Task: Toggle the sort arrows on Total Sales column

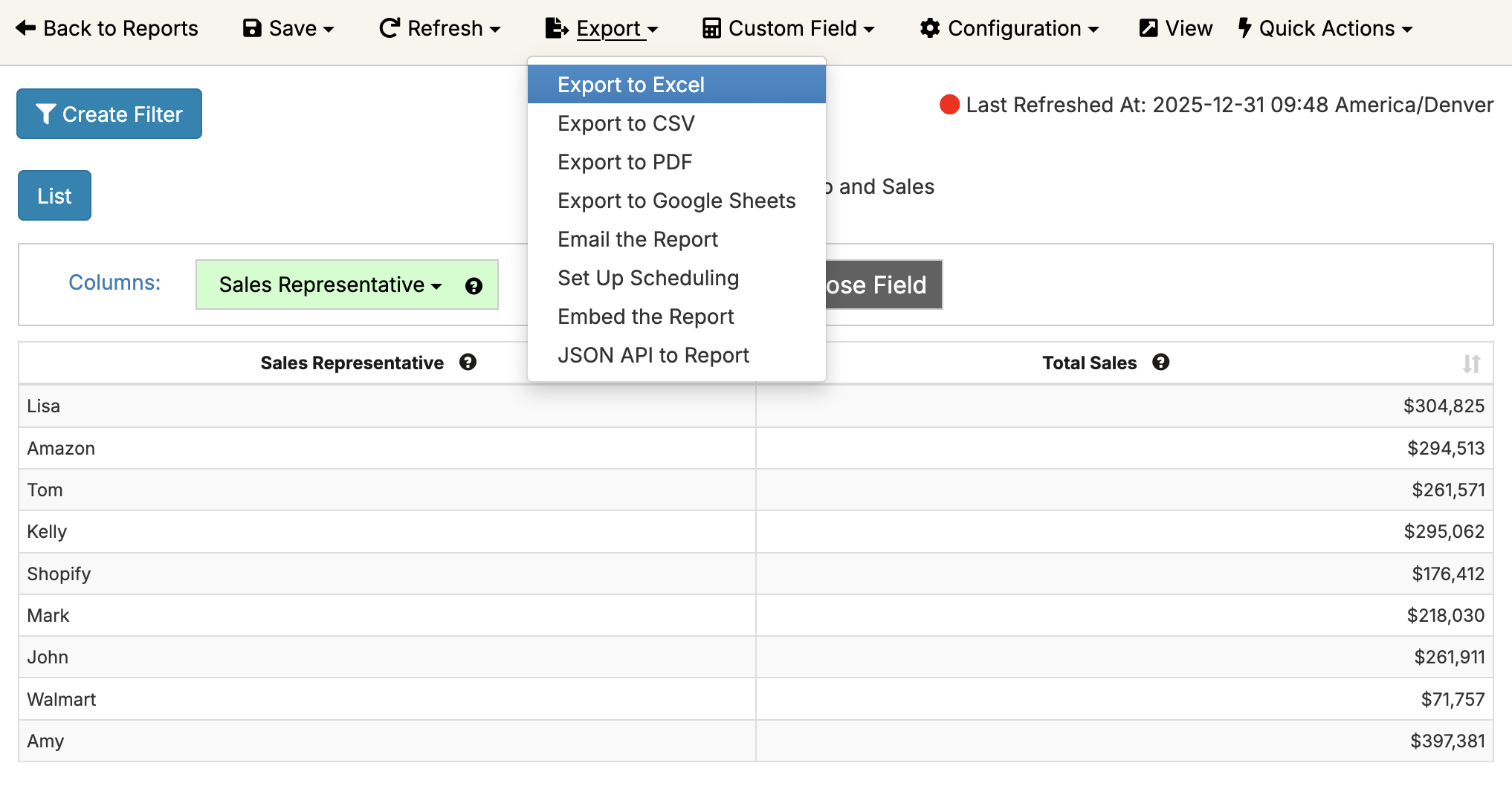Action: 1470,363
